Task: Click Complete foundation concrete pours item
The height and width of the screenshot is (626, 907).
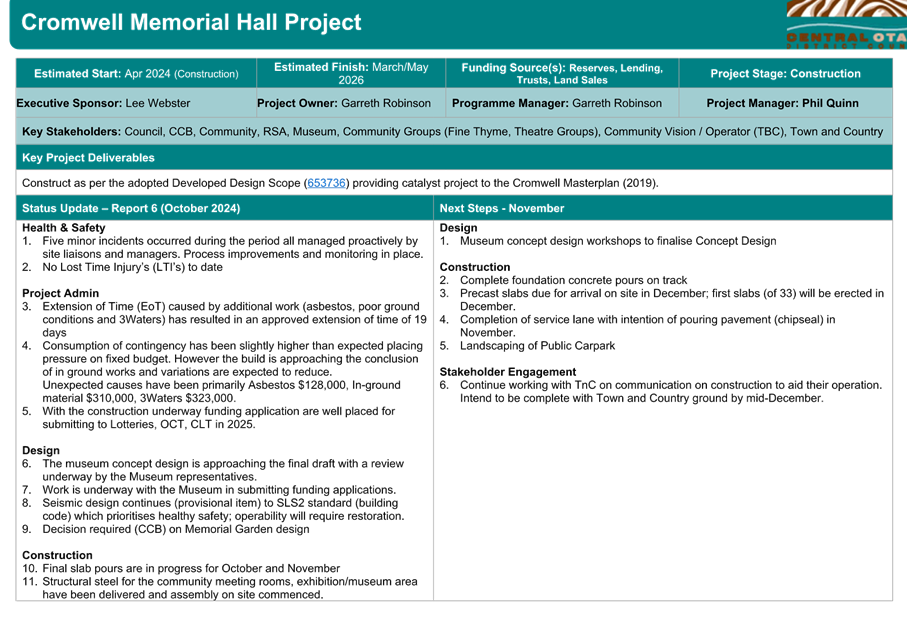Action: pos(563,280)
